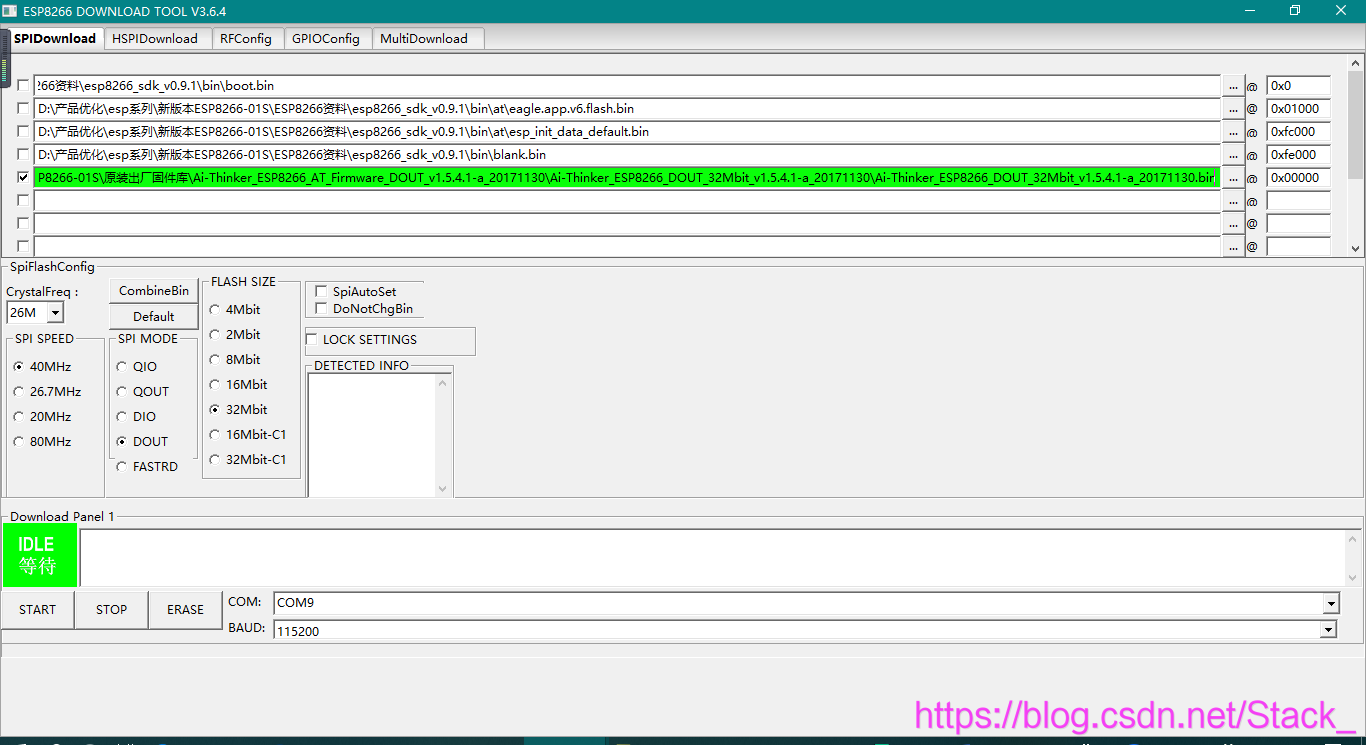The image size is (1366, 745).
Task: Select 20MHz SPI speed
Action: click(19, 417)
